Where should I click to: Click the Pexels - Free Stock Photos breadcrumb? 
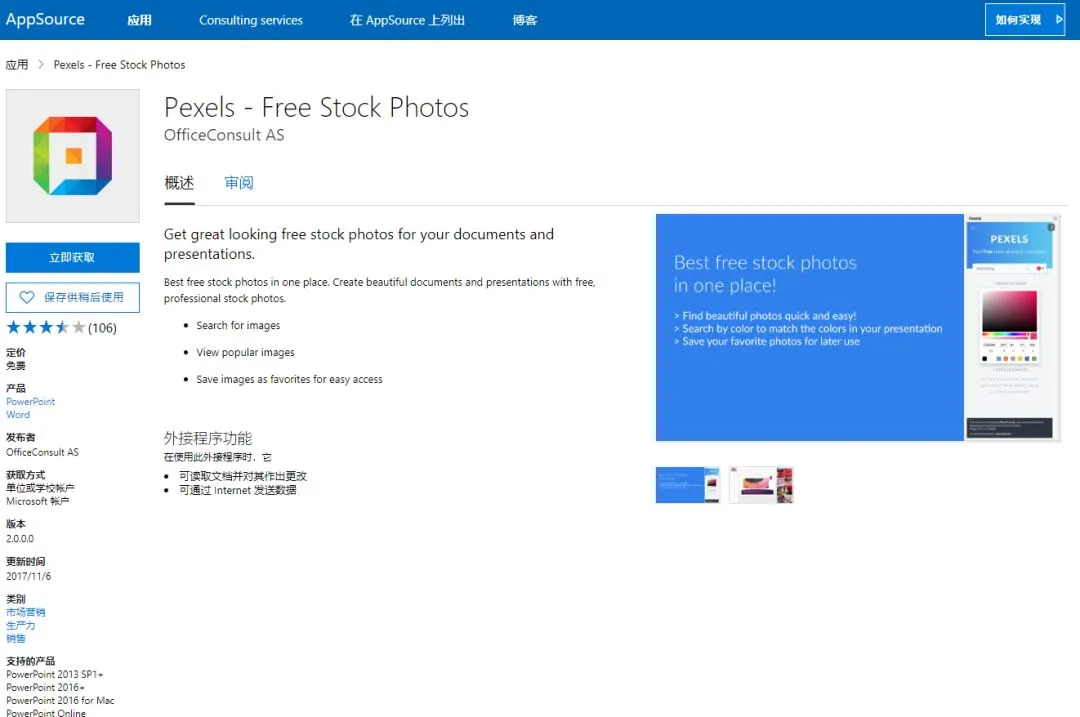[x=119, y=65]
